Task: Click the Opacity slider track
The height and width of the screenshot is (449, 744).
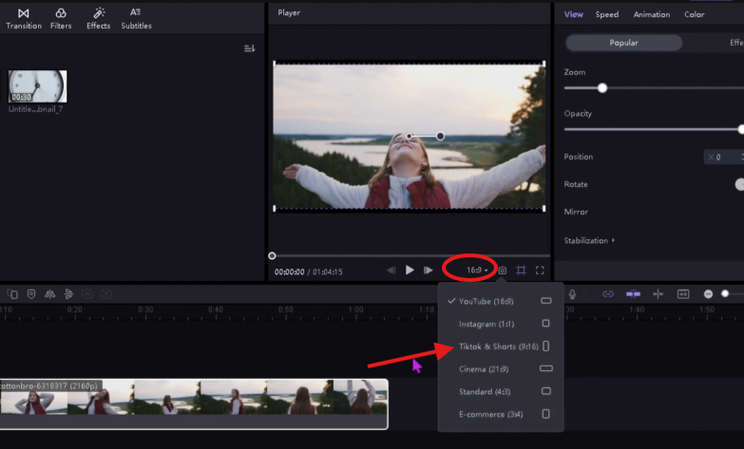Action: pyautogui.click(x=654, y=129)
